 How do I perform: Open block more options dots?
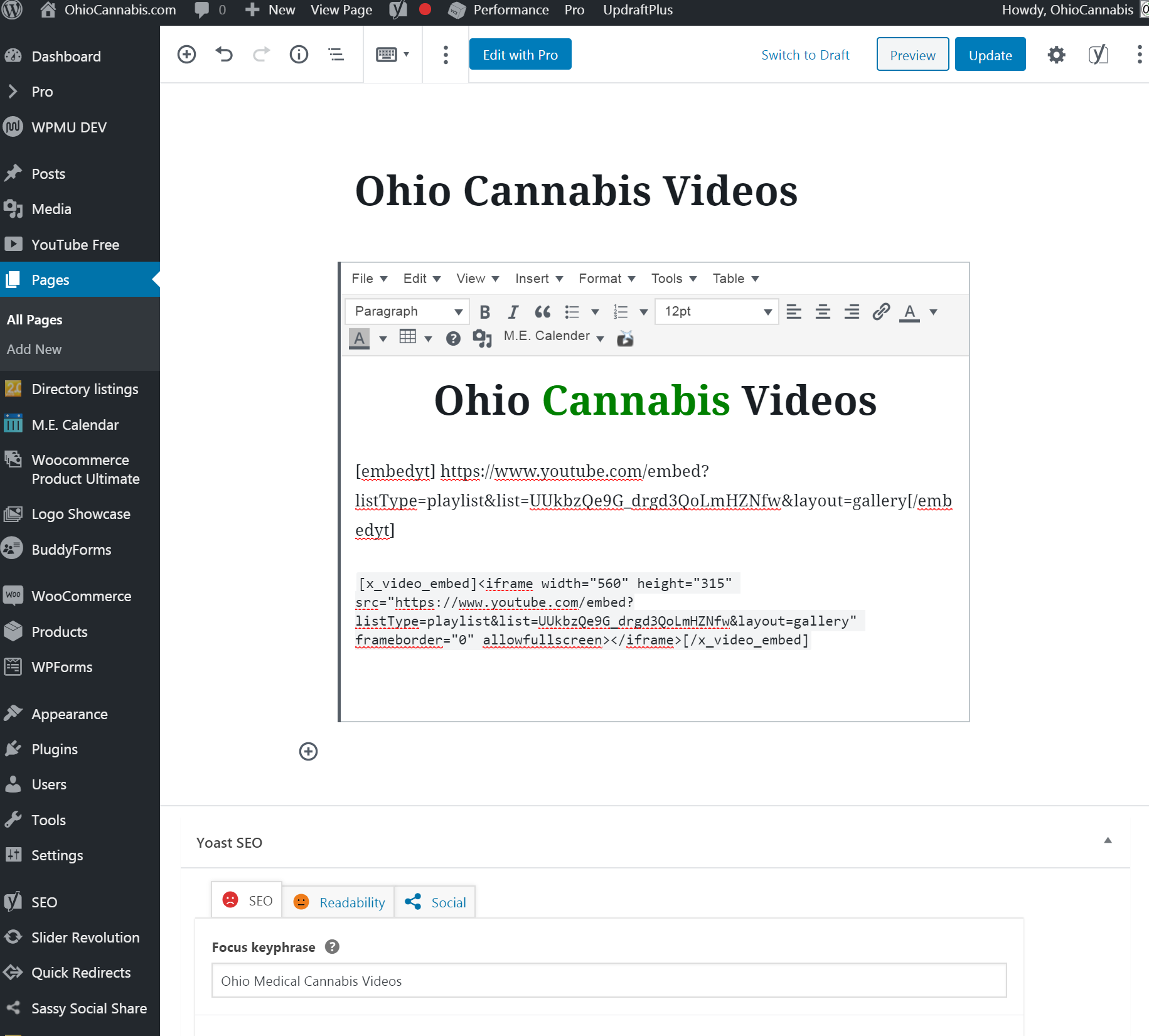tap(446, 55)
